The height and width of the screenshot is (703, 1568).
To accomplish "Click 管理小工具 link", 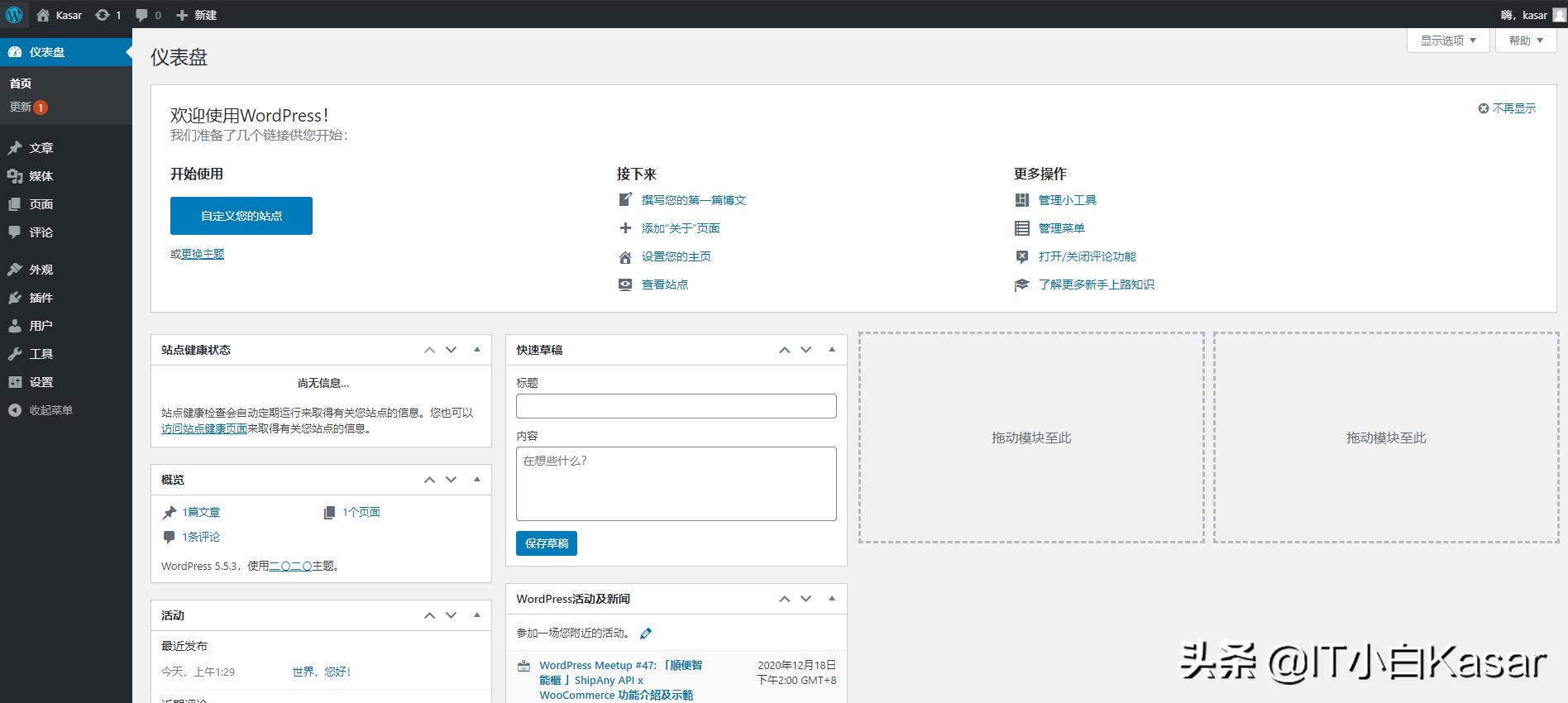I will point(1068,200).
